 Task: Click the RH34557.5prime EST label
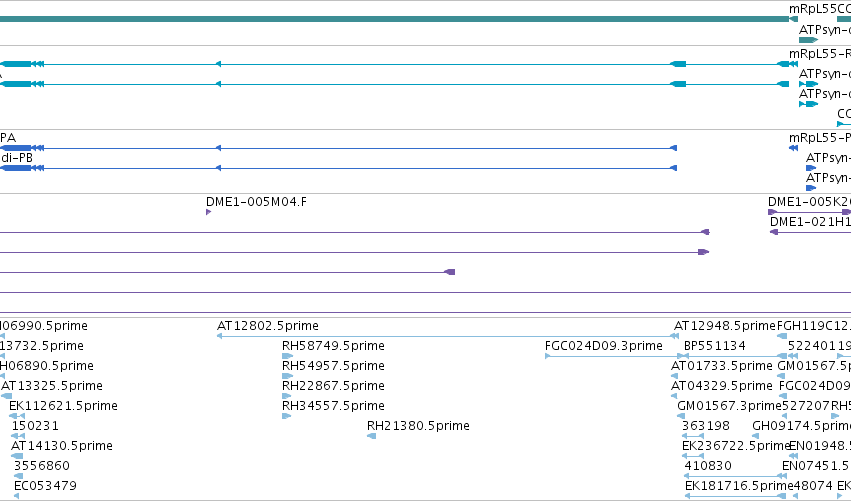pyautogui.click(x=333, y=406)
